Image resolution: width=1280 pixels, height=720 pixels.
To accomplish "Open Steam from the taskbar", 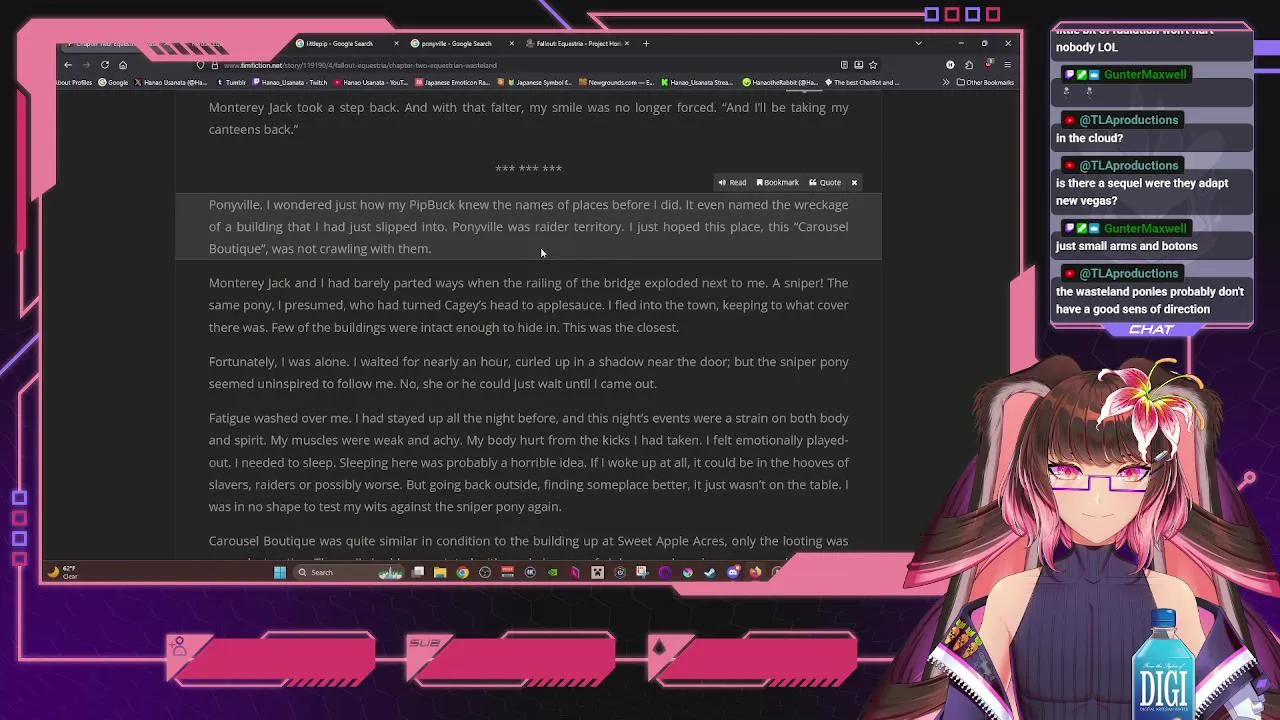I will tap(708, 572).
